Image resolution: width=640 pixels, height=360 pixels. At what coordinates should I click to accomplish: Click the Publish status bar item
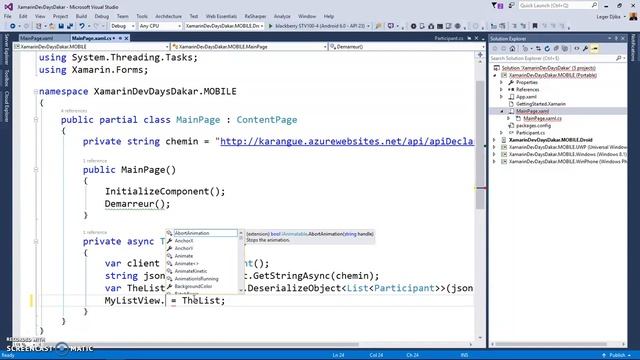pyautogui.click(x=616, y=355)
